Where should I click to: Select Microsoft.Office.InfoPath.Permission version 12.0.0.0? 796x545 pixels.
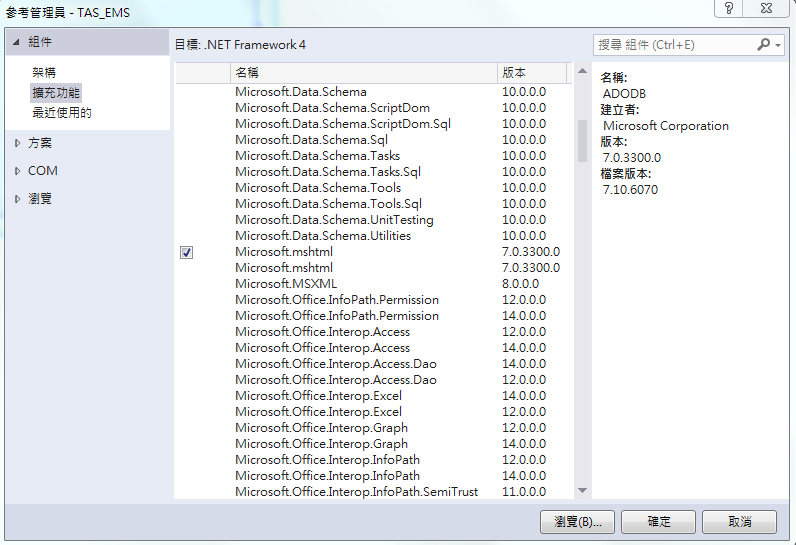click(374, 300)
